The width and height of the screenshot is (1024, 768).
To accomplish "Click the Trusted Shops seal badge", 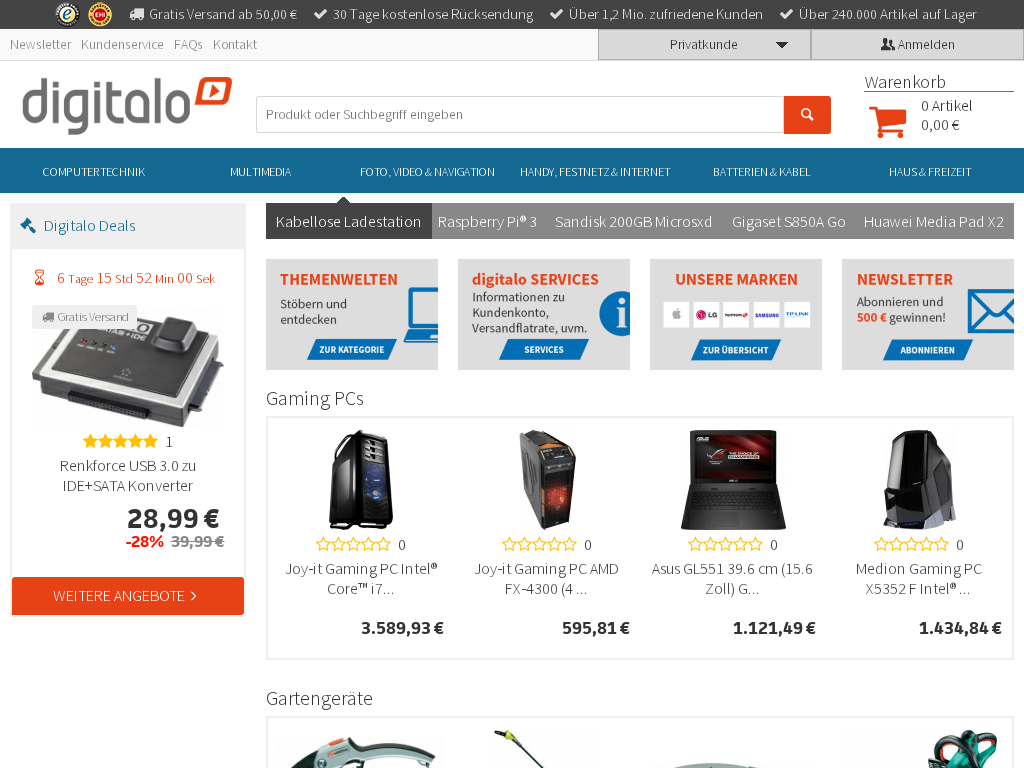I will pyautogui.click(x=67, y=14).
